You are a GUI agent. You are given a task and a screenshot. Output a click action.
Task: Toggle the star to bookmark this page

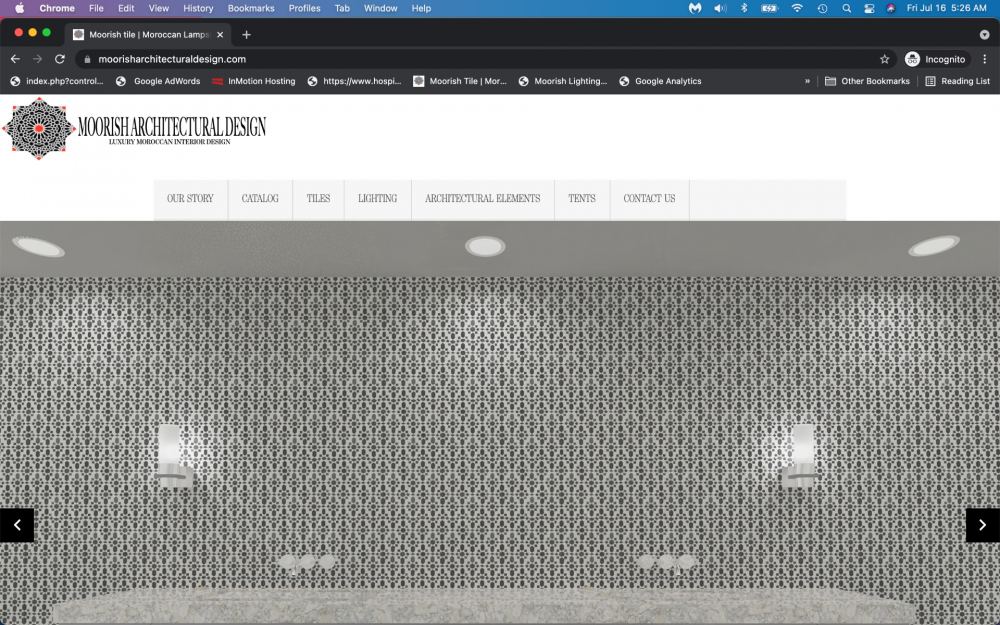click(886, 58)
